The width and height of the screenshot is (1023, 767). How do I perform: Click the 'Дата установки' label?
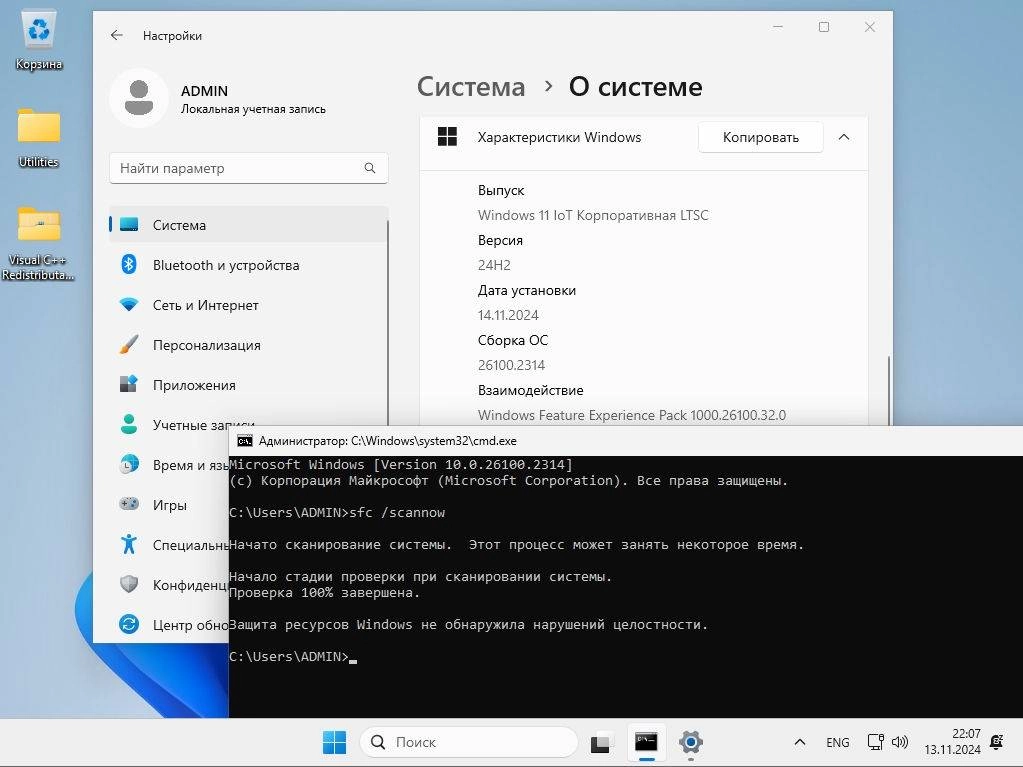pos(527,290)
